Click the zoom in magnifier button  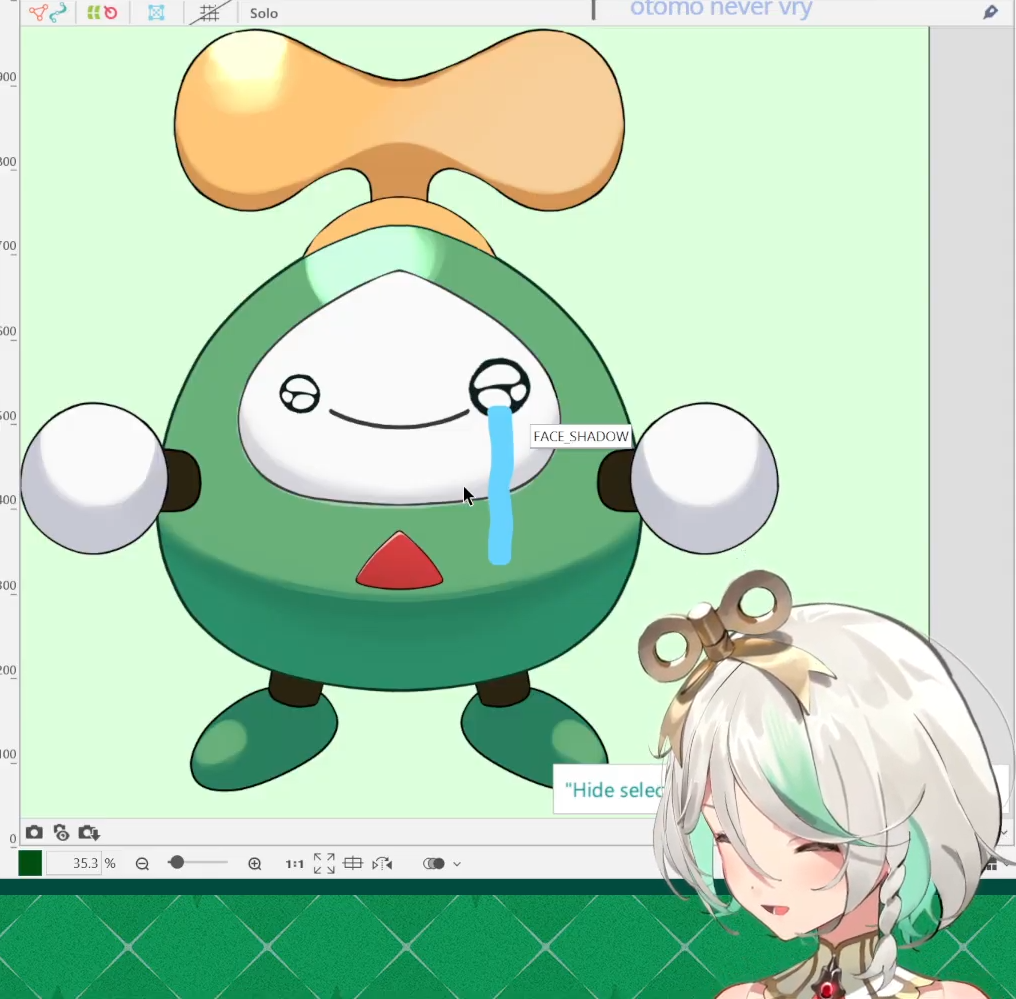pyautogui.click(x=255, y=863)
